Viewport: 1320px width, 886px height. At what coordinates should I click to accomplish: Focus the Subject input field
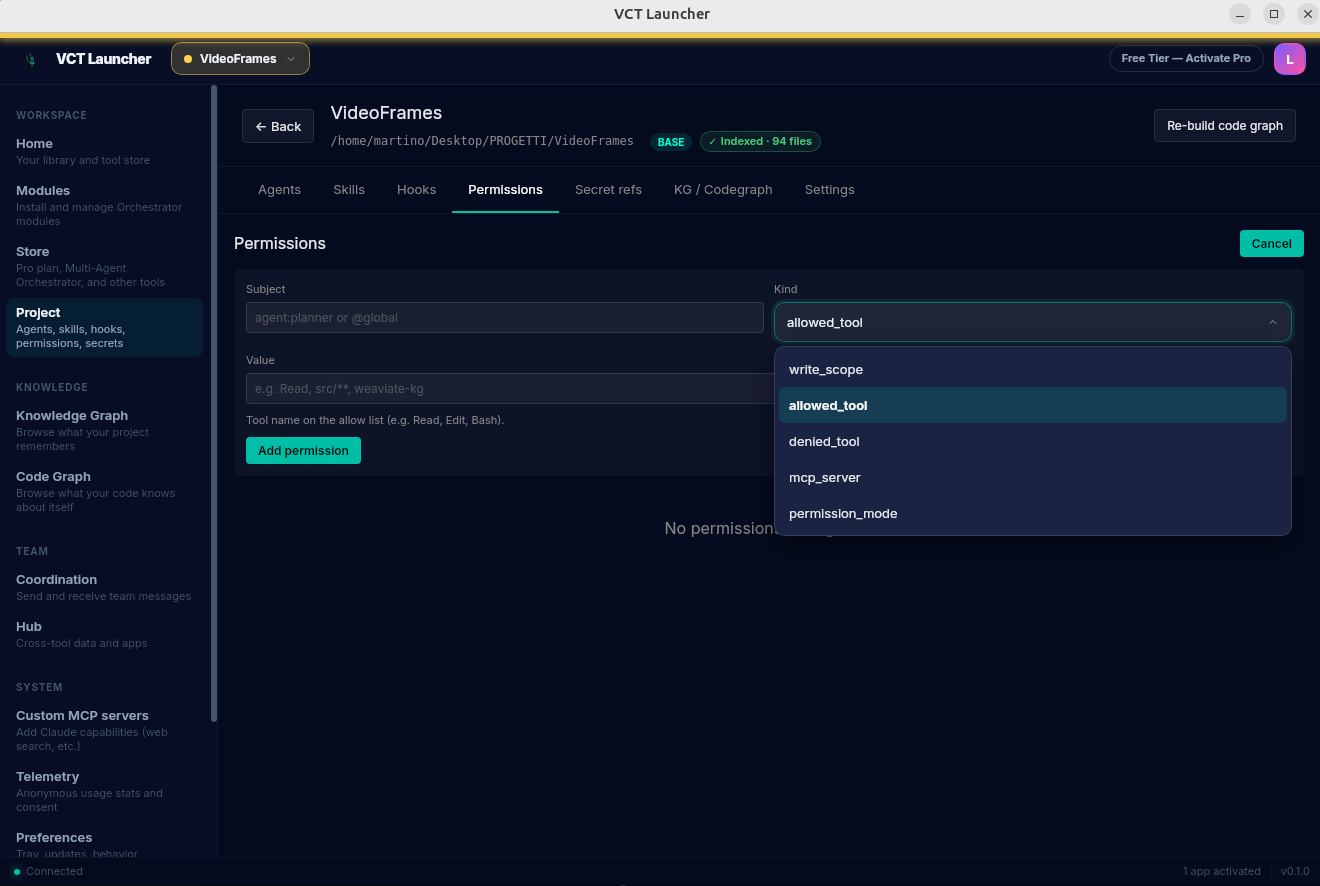click(505, 318)
